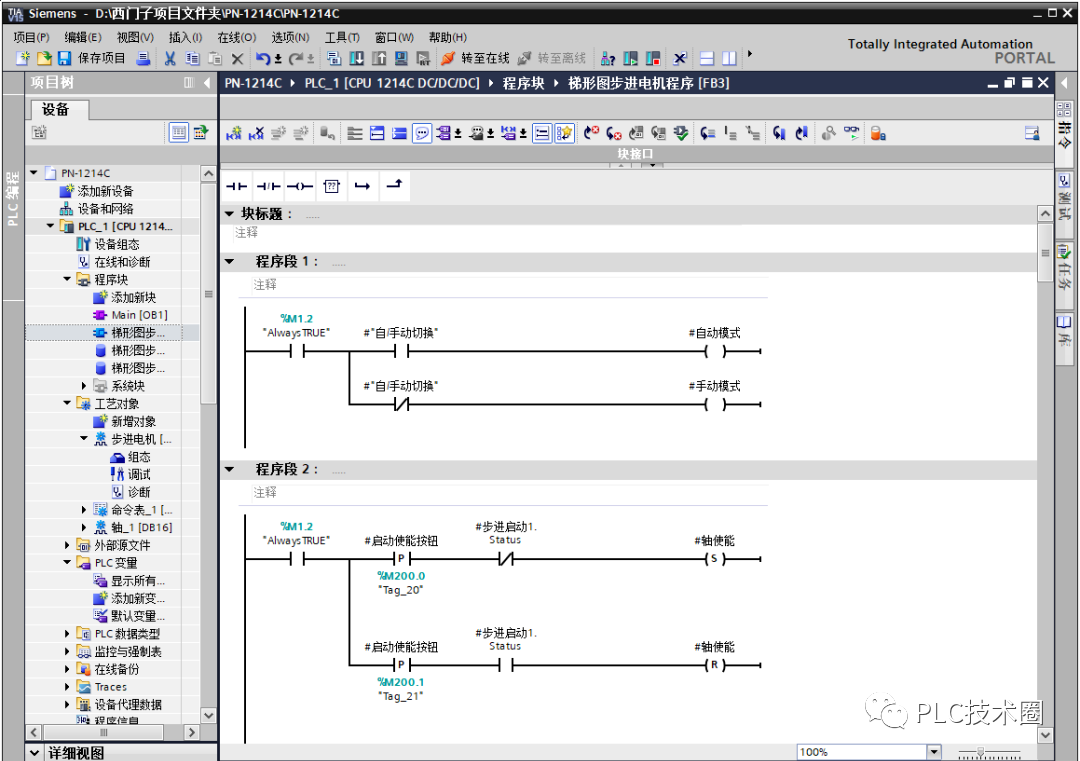Split editor space horizontally
This screenshot has width=1080, height=761.
point(707,59)
